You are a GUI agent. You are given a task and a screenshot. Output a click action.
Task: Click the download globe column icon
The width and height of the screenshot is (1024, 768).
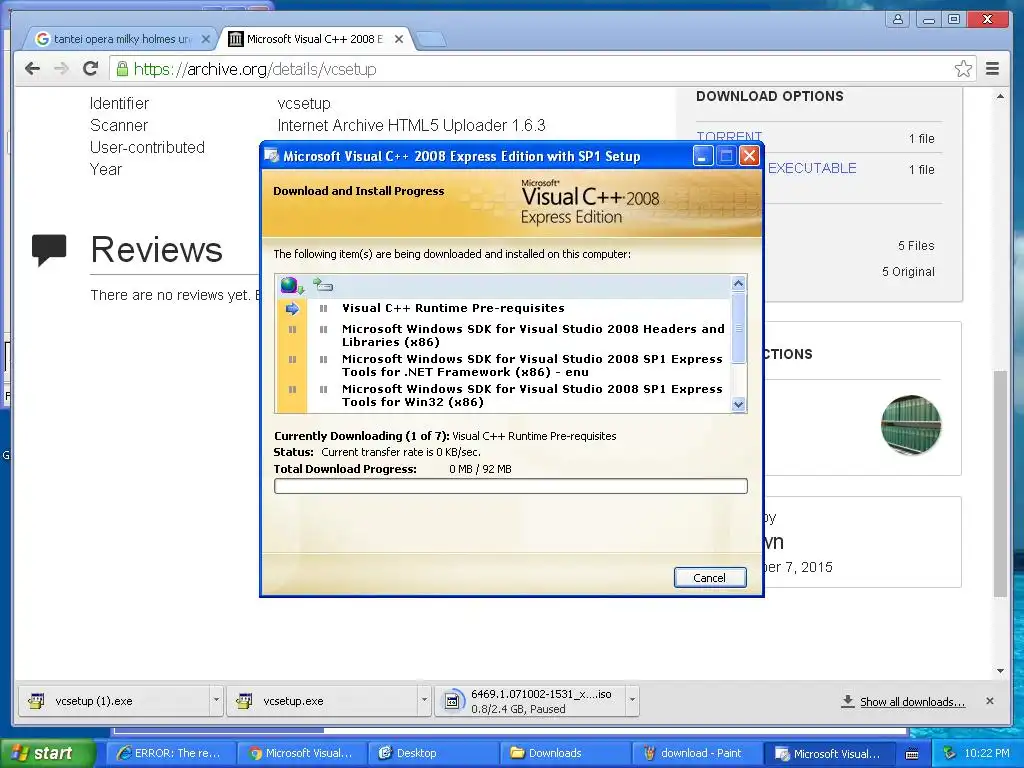pos(291,285)
